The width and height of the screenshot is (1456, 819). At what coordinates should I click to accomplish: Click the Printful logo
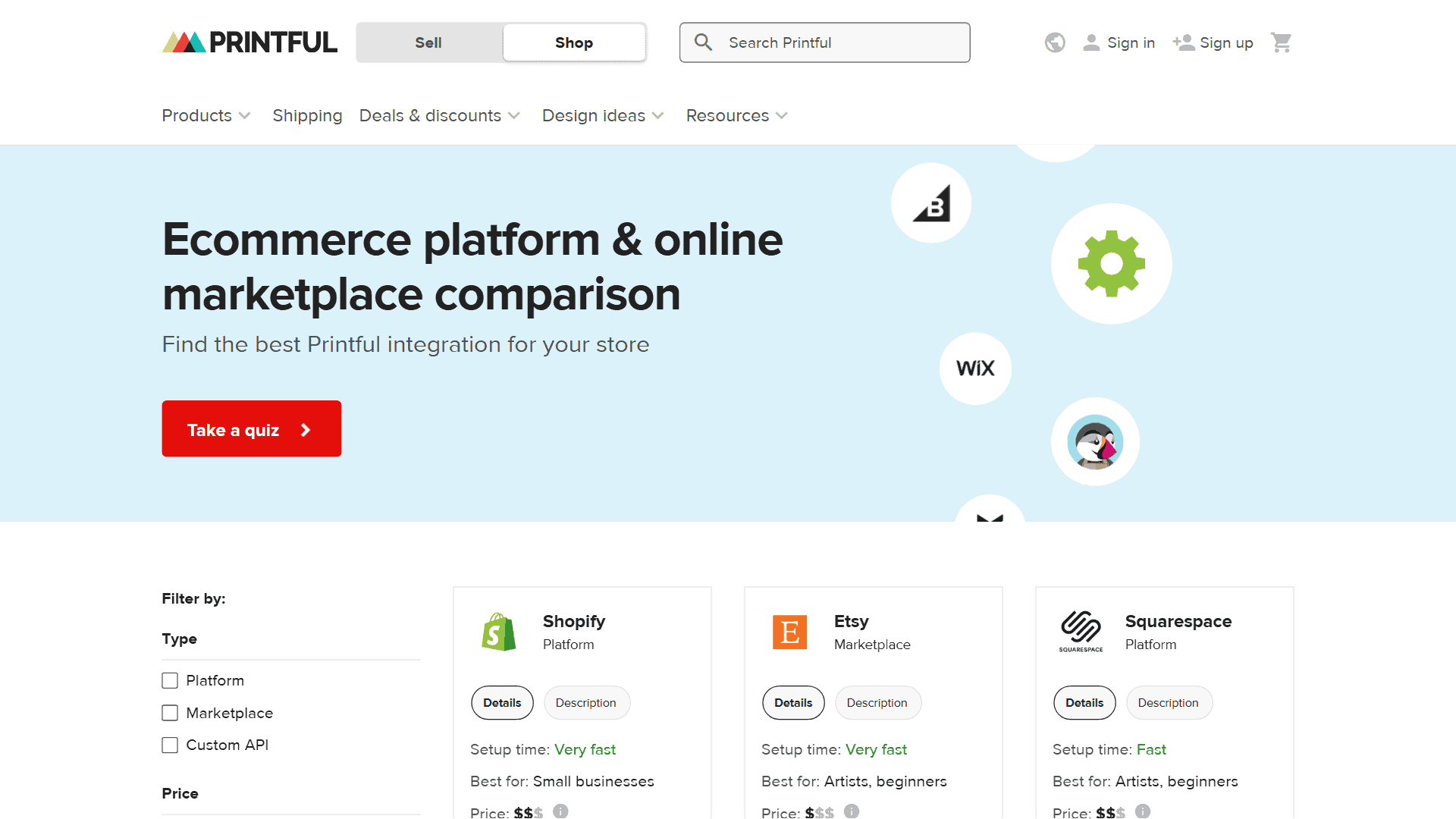(x=249, y=42)
